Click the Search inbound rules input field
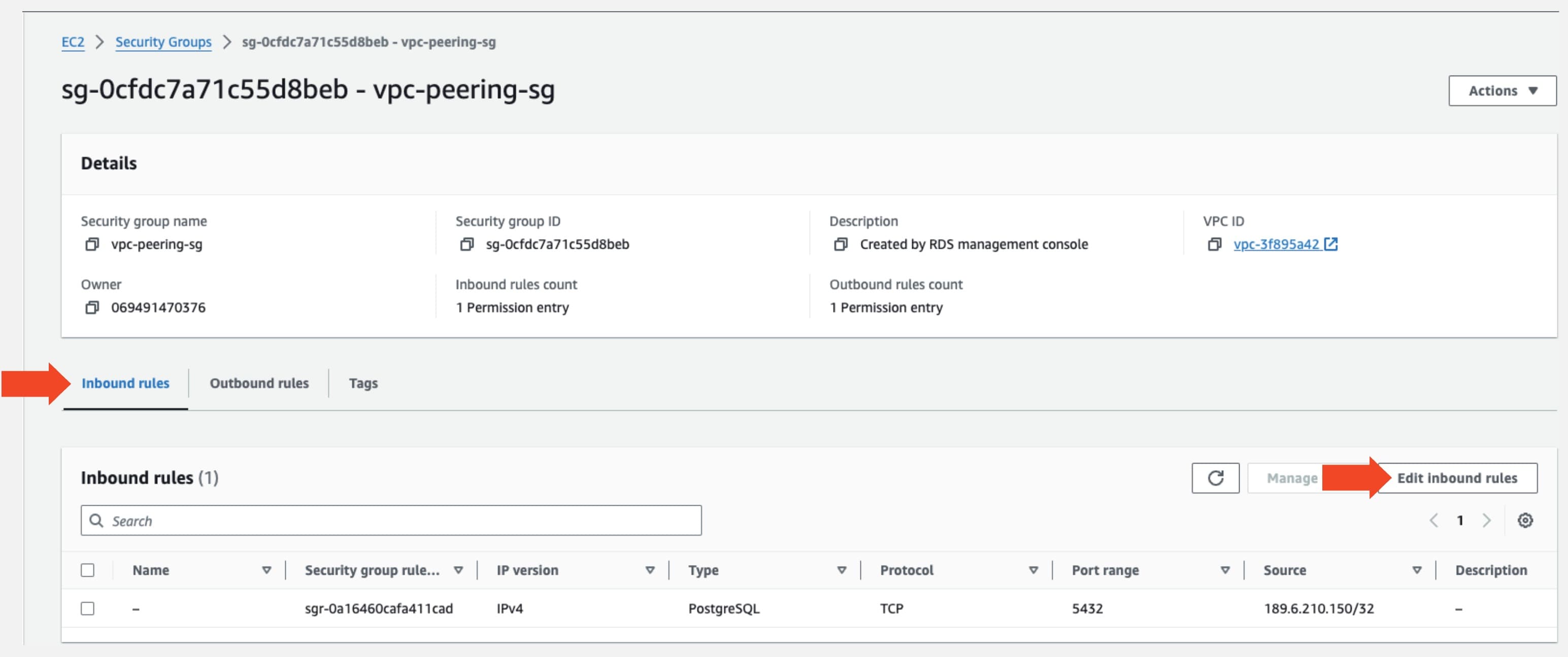This screenshot has width=1568, height=657. pyautogui.click(x=390, y=519)
